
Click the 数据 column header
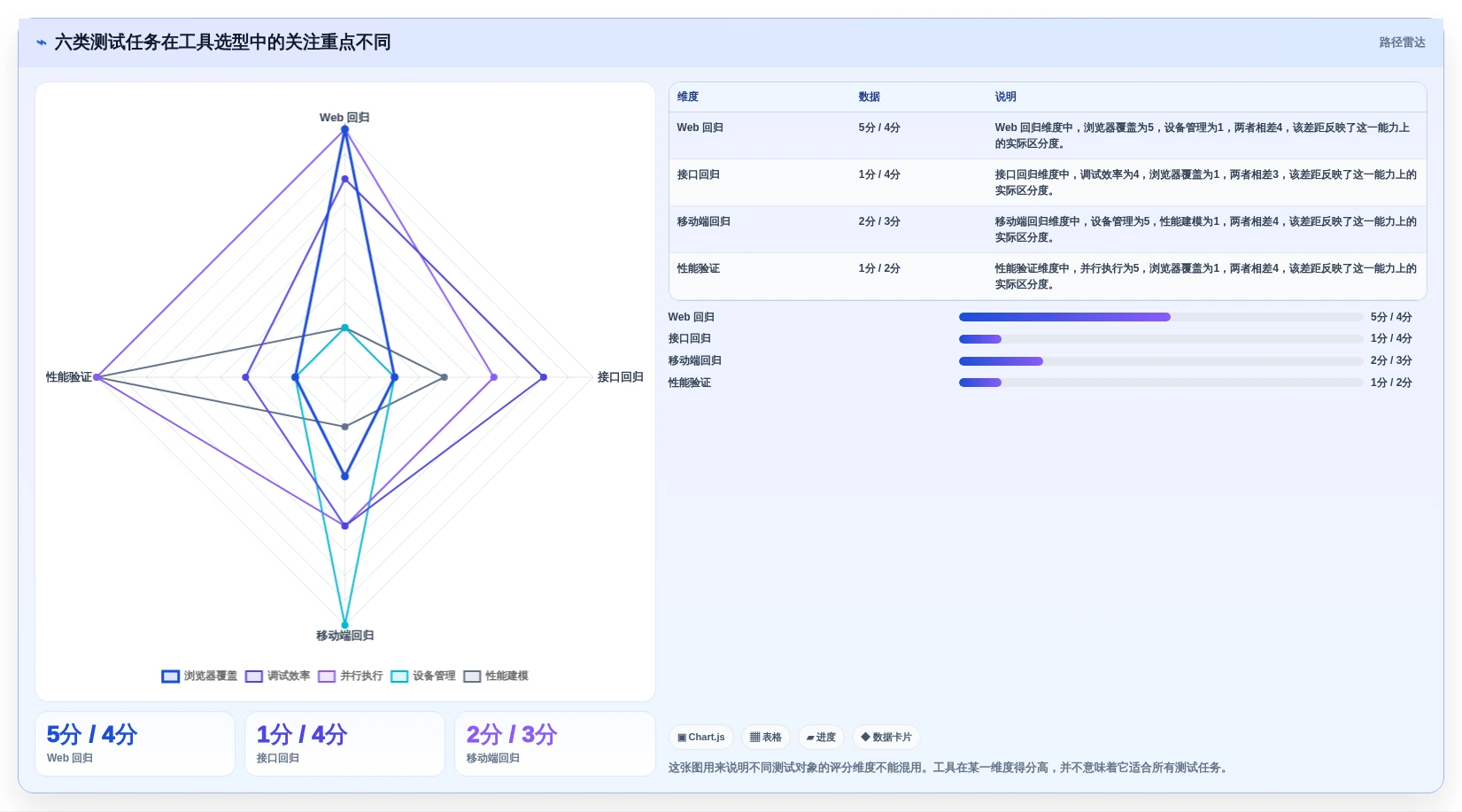(869, 97)
